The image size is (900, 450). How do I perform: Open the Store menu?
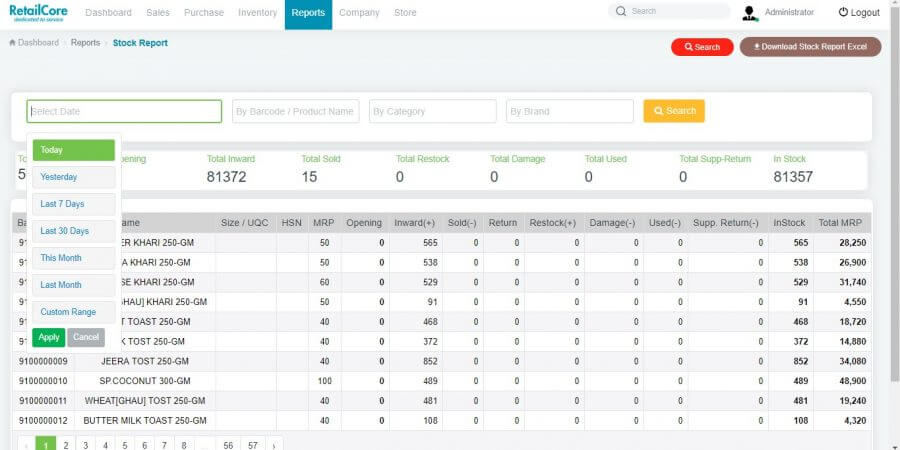pyautogui.click(x=405, y=13)
